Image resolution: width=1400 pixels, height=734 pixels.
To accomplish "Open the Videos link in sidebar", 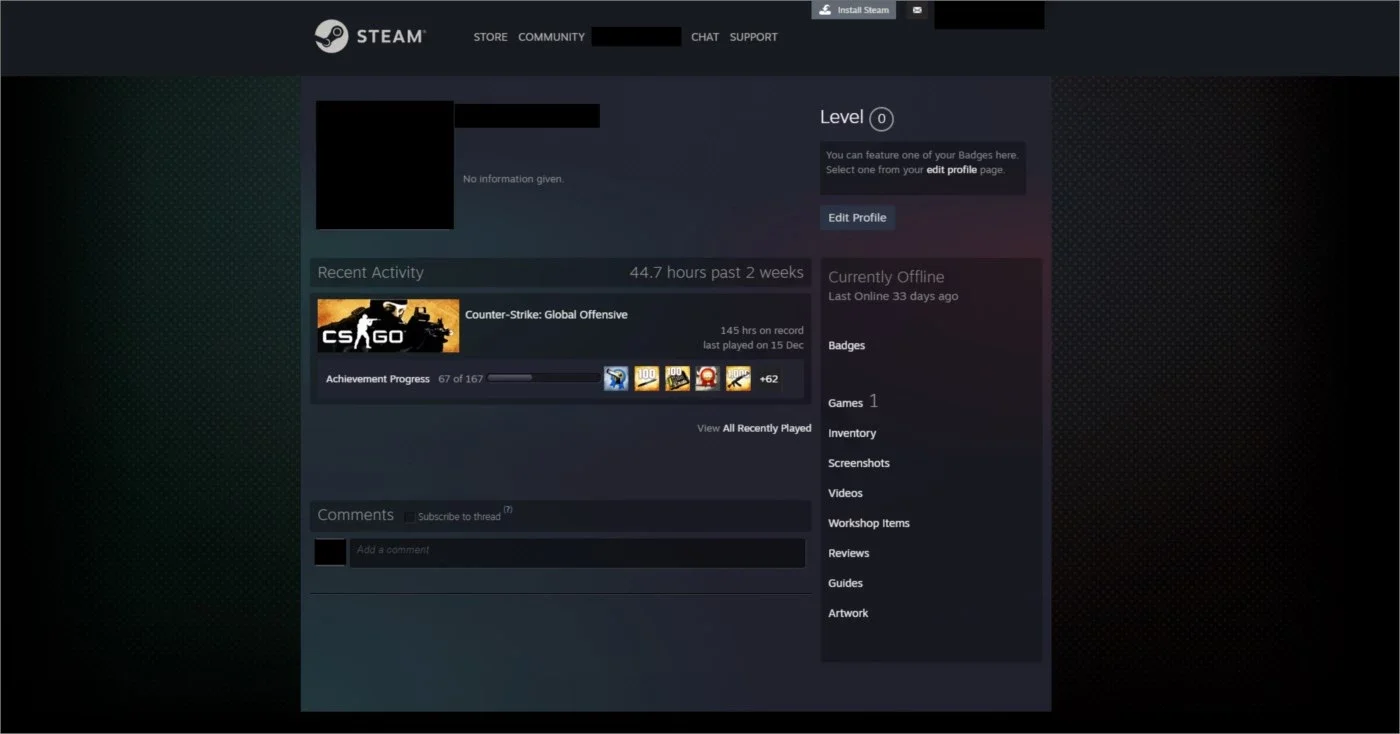I will click(x=845, y=493).
